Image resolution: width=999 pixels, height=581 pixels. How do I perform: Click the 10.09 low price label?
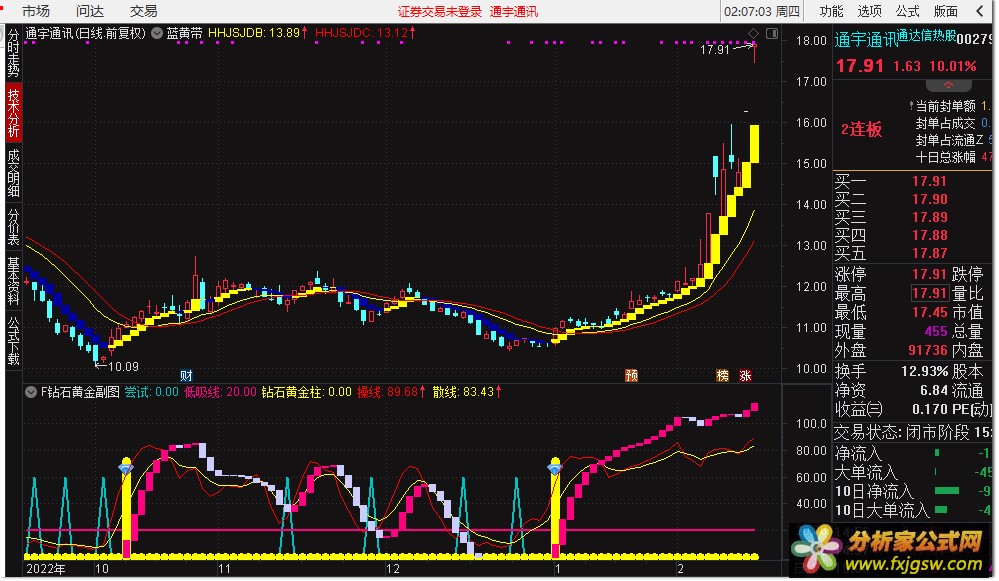[x=123, y=366]
